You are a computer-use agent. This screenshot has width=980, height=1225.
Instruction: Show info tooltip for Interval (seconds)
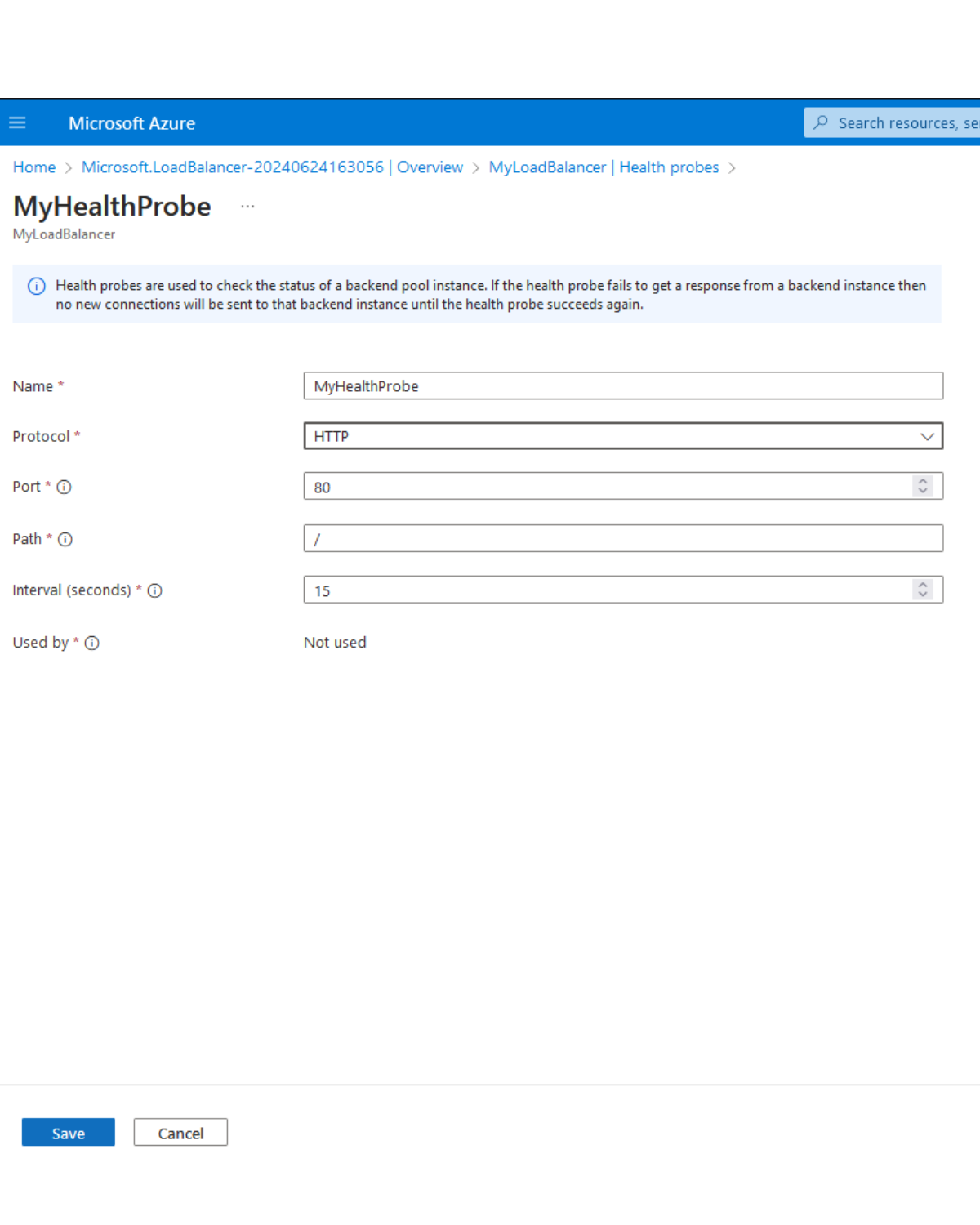tap(154, 590)
